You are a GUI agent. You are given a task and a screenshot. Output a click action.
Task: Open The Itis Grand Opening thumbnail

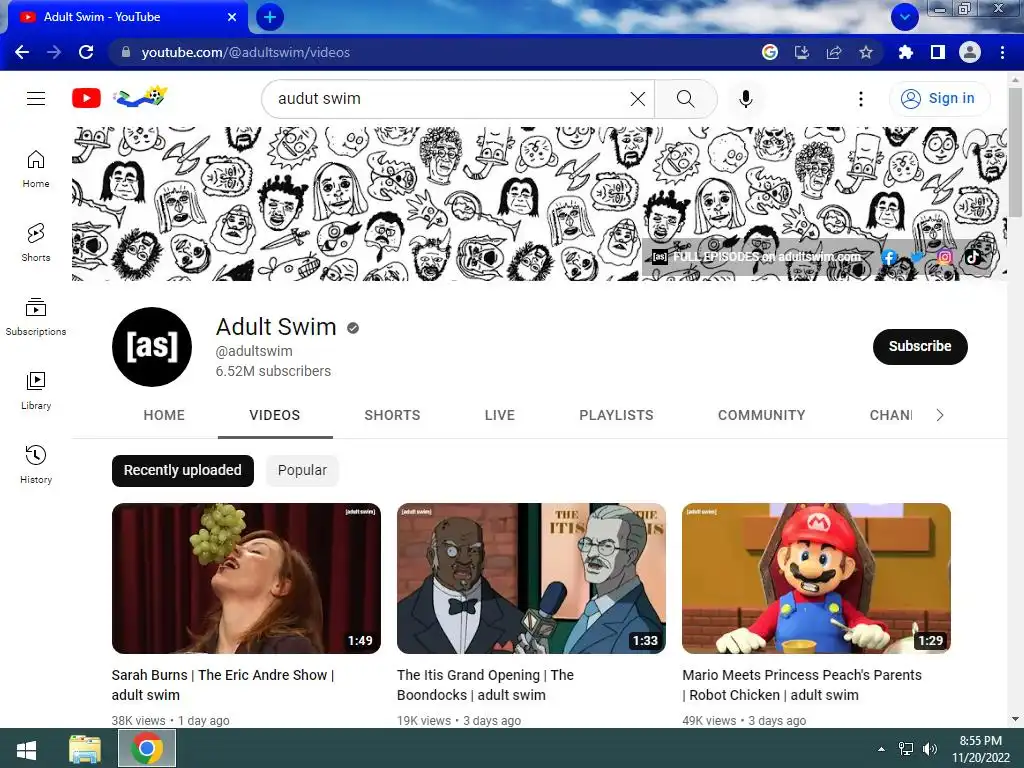(x=531, y=578)
